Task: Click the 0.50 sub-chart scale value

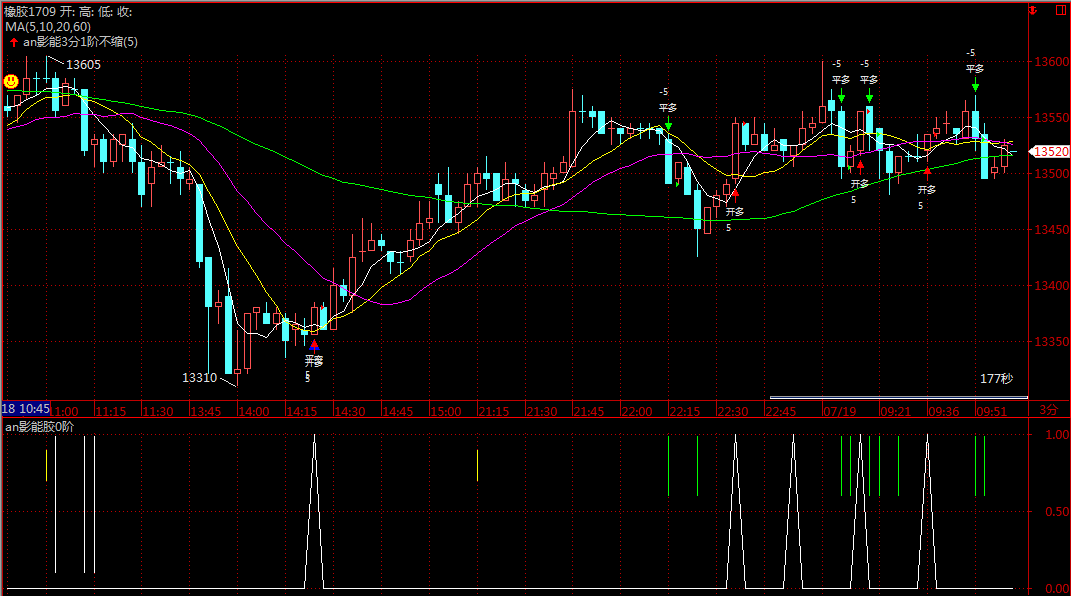Action: 1057,511
